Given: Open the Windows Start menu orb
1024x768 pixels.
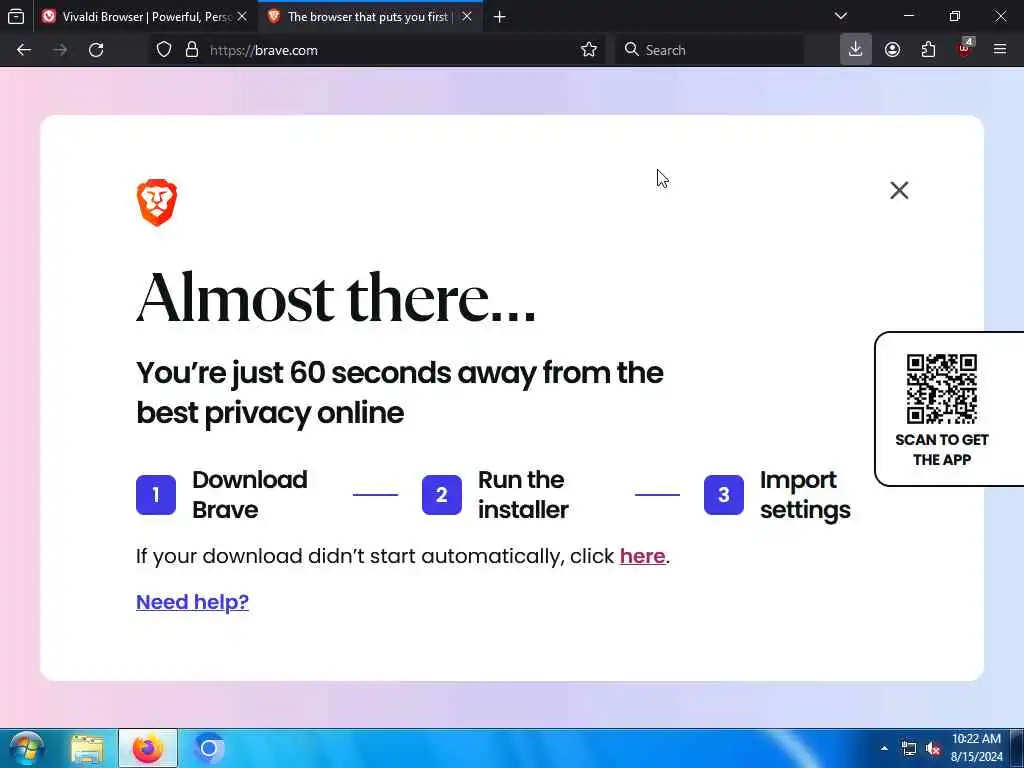Looking at the screenshot, I should pos(26,748).
